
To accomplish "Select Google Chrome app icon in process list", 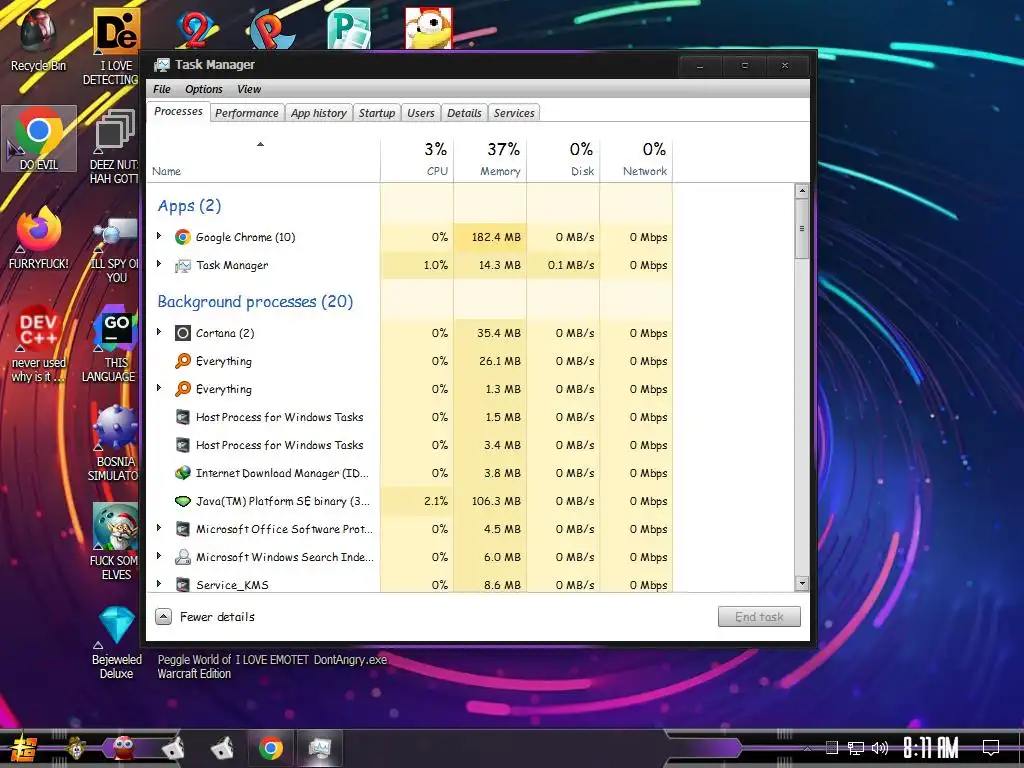I will (x=183, y=237).
